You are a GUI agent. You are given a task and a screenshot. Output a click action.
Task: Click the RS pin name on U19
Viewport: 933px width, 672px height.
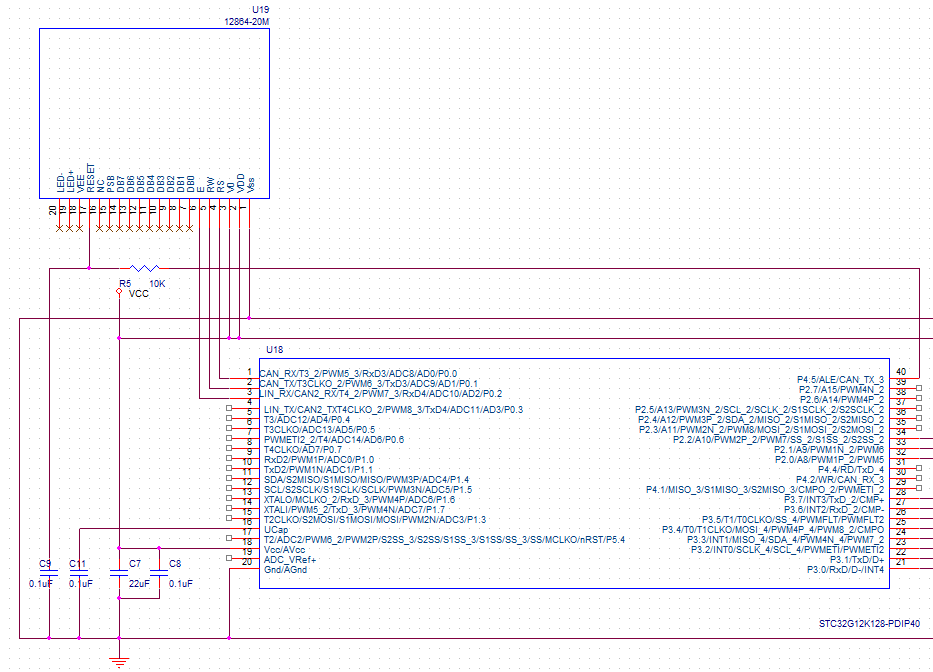click(x=220, y=186)
